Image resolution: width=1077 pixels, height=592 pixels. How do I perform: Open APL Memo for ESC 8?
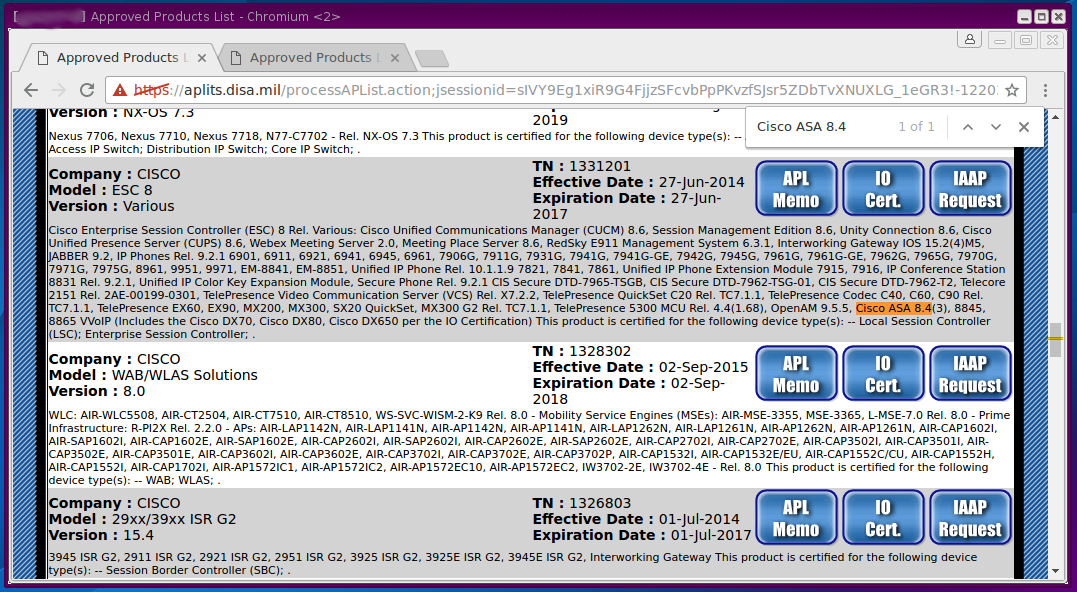click(x=796, y=189)
